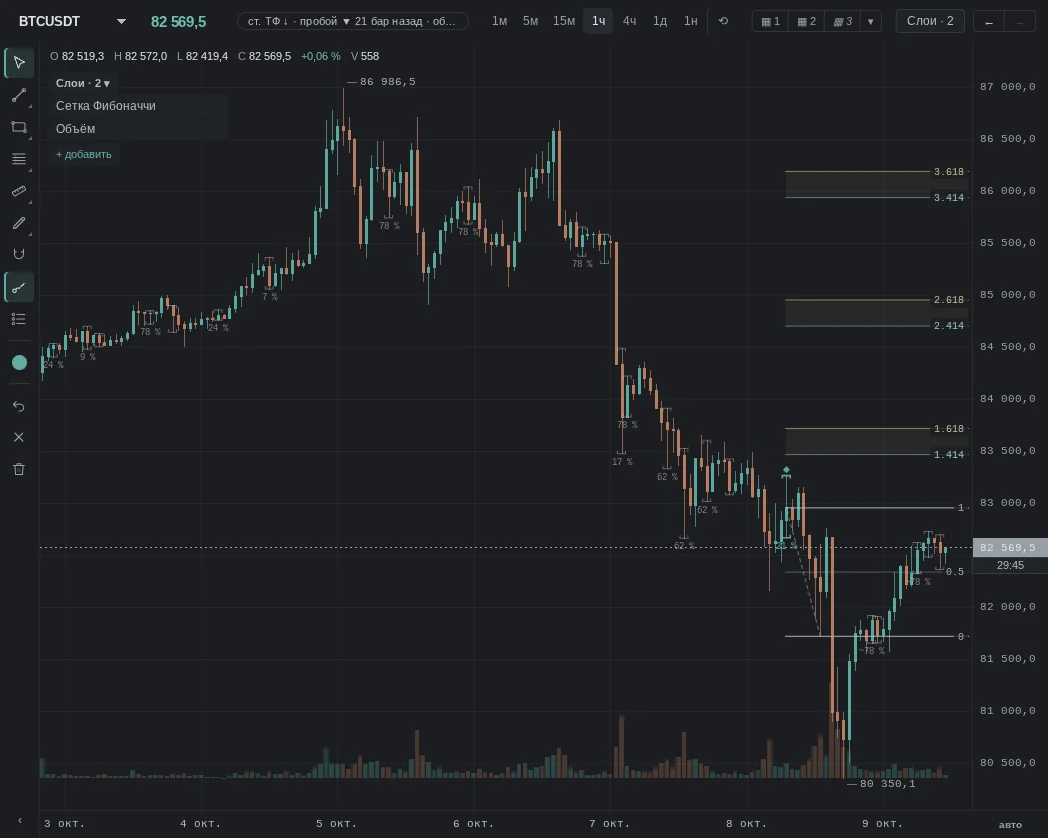The width and height of the screenshot is (1048, 838).
Task: Delete drawings with the trash icon
Action: click(19, 469)
